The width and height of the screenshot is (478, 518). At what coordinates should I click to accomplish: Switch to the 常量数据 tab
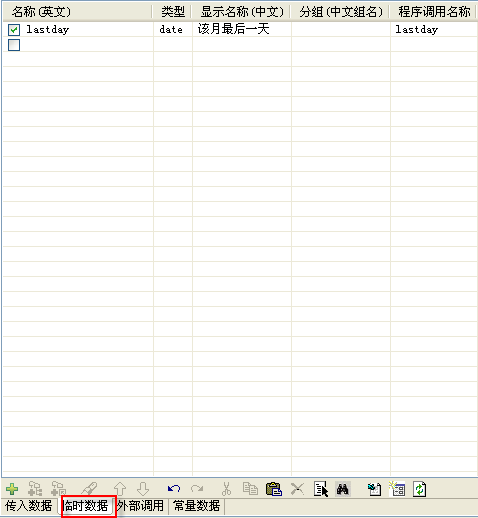click(x=197, y=506)
